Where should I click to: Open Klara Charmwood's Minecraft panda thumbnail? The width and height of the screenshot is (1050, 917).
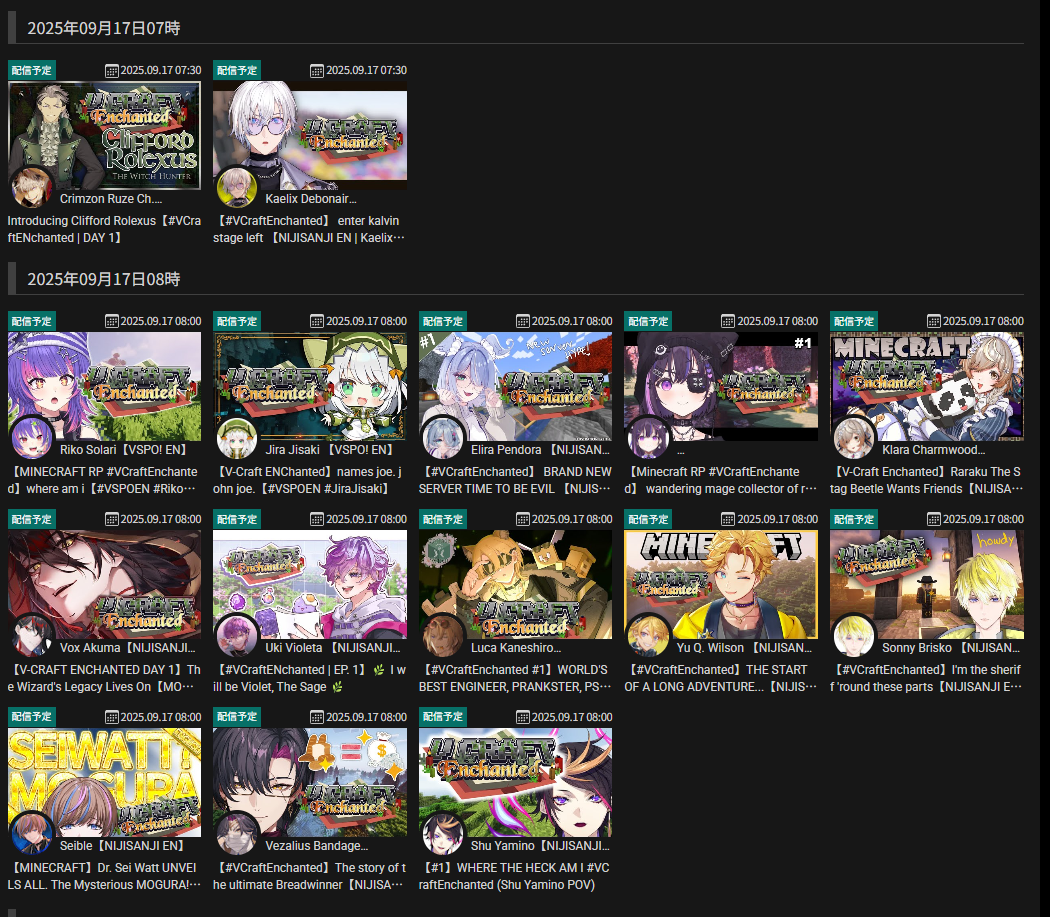[927, 386]
